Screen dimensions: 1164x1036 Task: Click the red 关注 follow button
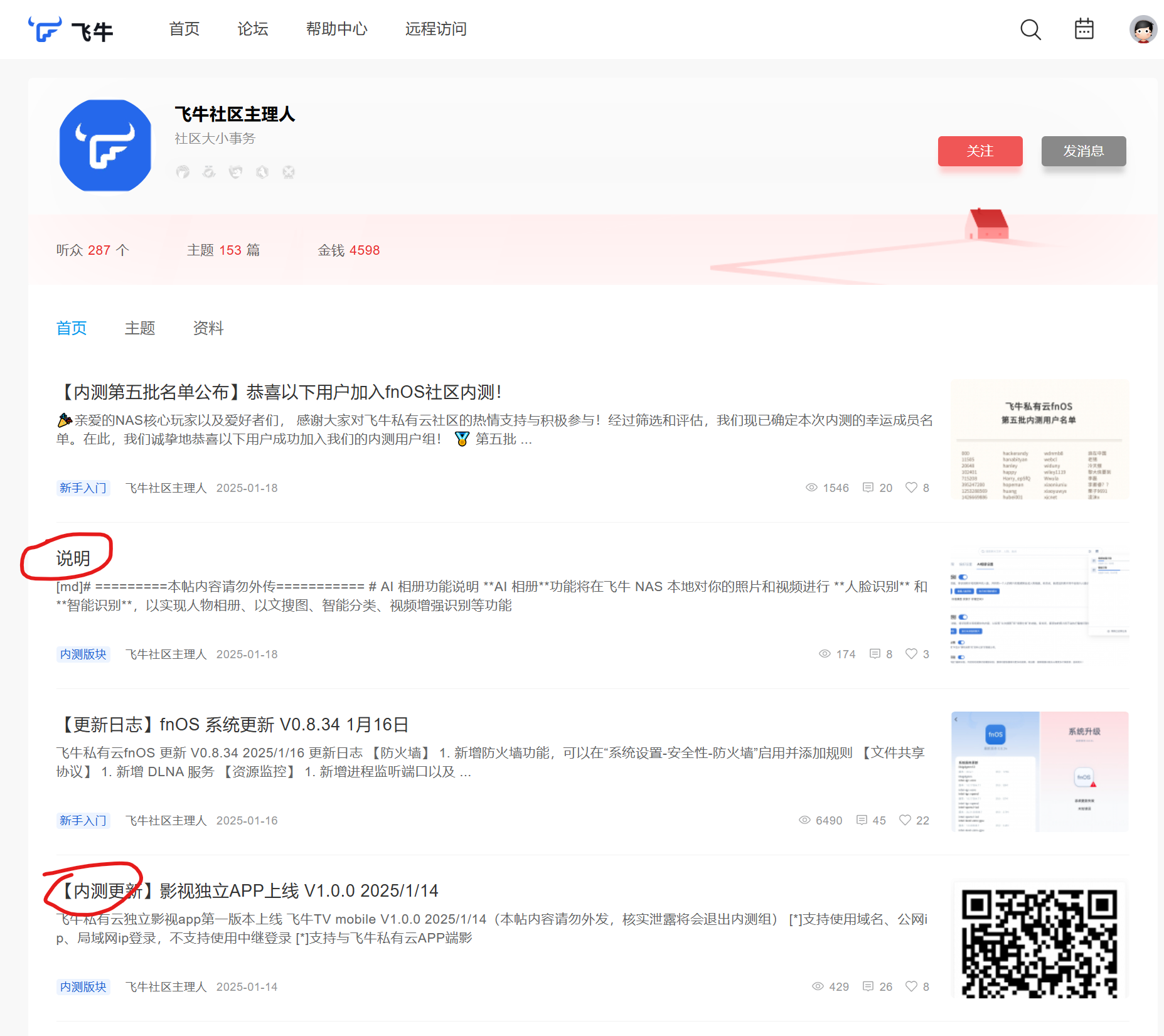point(980,151)
